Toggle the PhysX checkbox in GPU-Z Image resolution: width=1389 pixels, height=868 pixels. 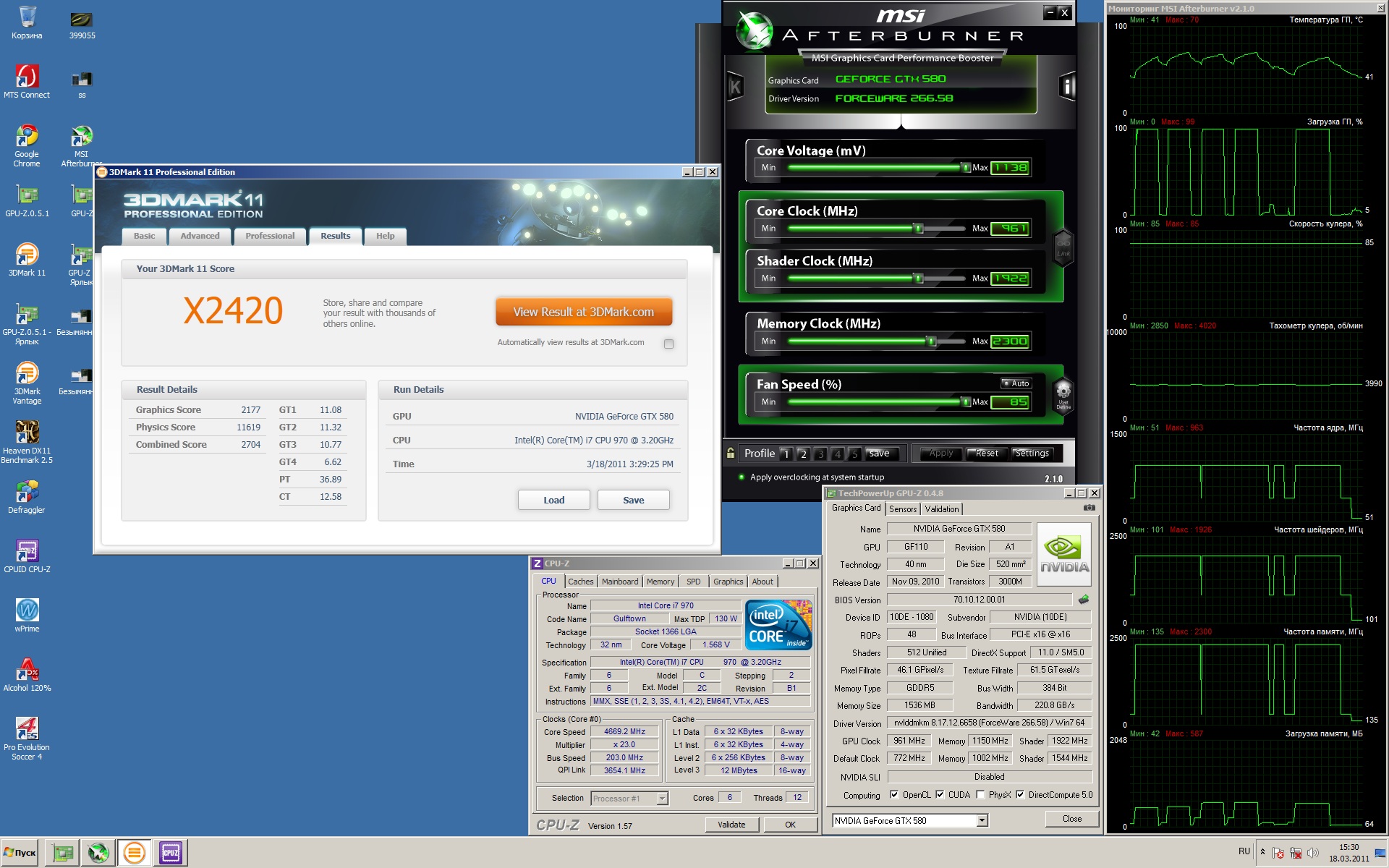pyautogui.click(x=980, y=795)
